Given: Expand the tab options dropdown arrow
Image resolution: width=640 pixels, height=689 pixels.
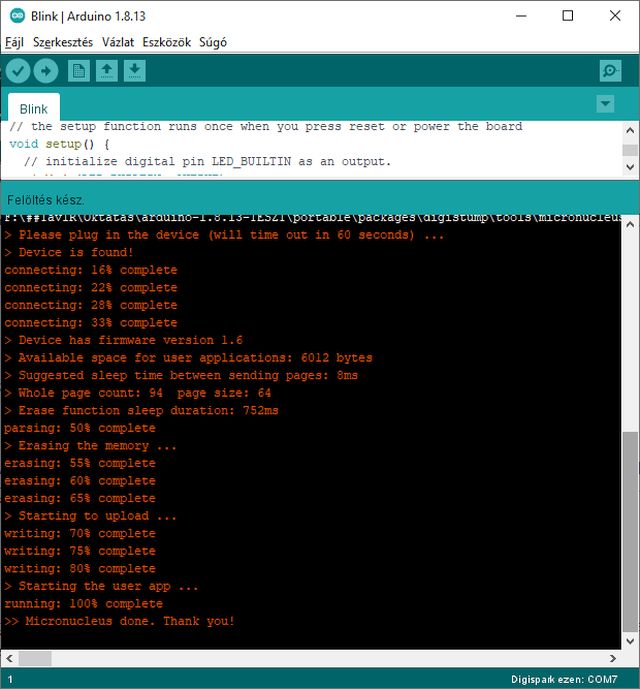Looking at the screenshot, I should 605,104.
